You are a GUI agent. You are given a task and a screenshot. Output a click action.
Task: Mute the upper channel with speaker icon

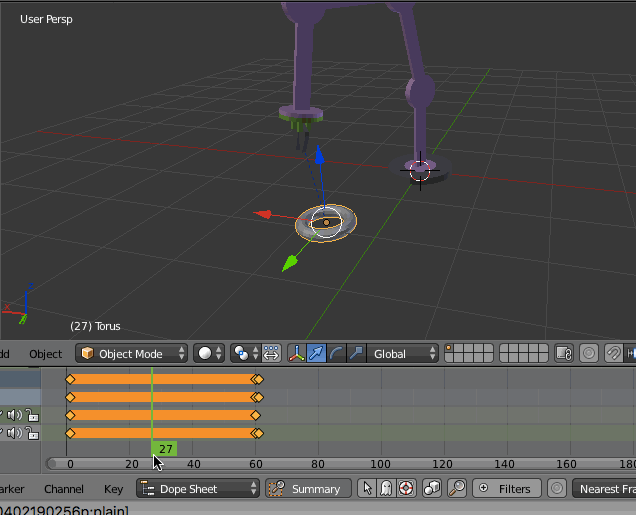tap(15, 415)
